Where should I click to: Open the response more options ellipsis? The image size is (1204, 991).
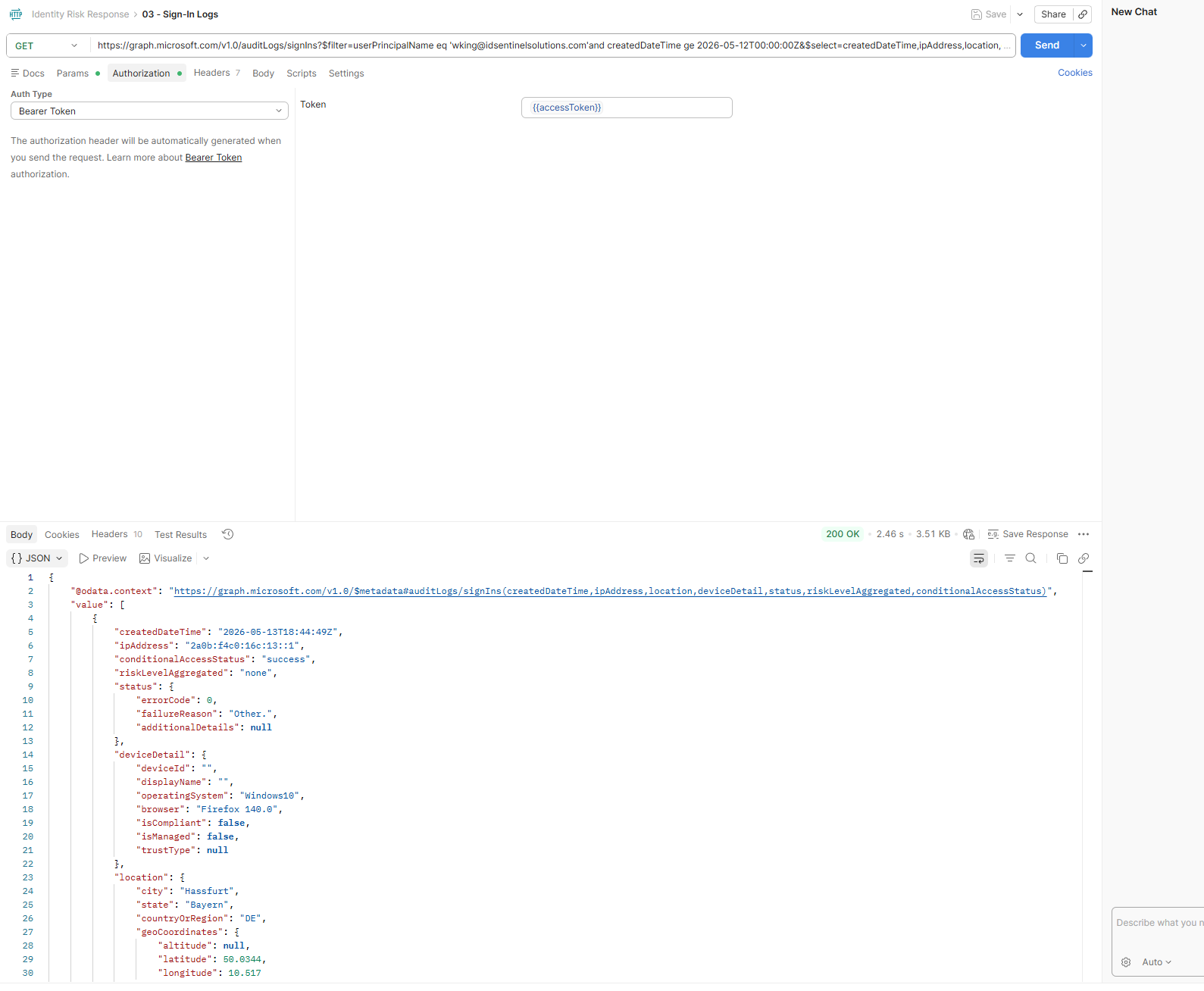pos(1084,534)
